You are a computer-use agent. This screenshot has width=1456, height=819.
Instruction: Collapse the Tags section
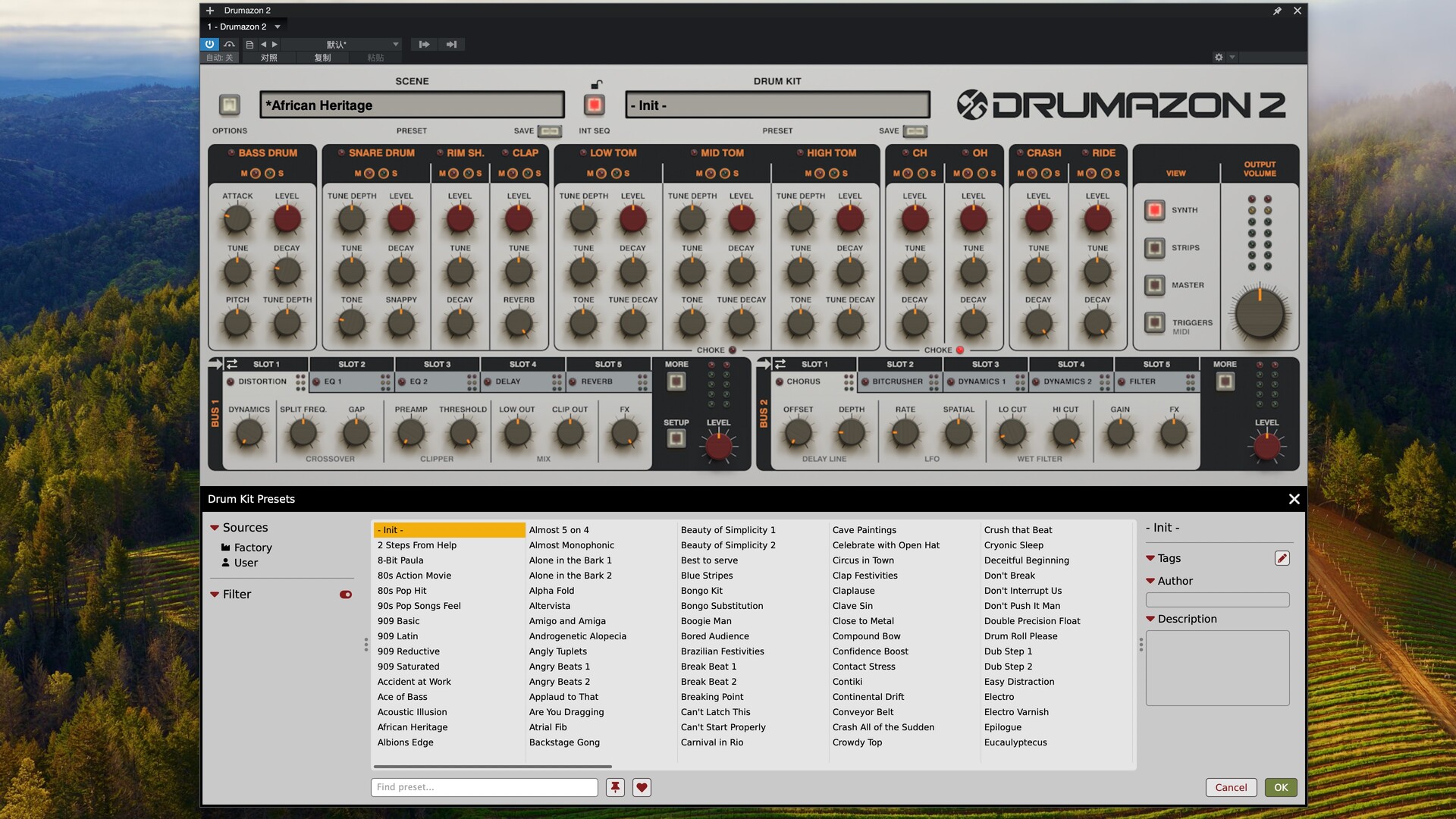(x=1150, y=558)
